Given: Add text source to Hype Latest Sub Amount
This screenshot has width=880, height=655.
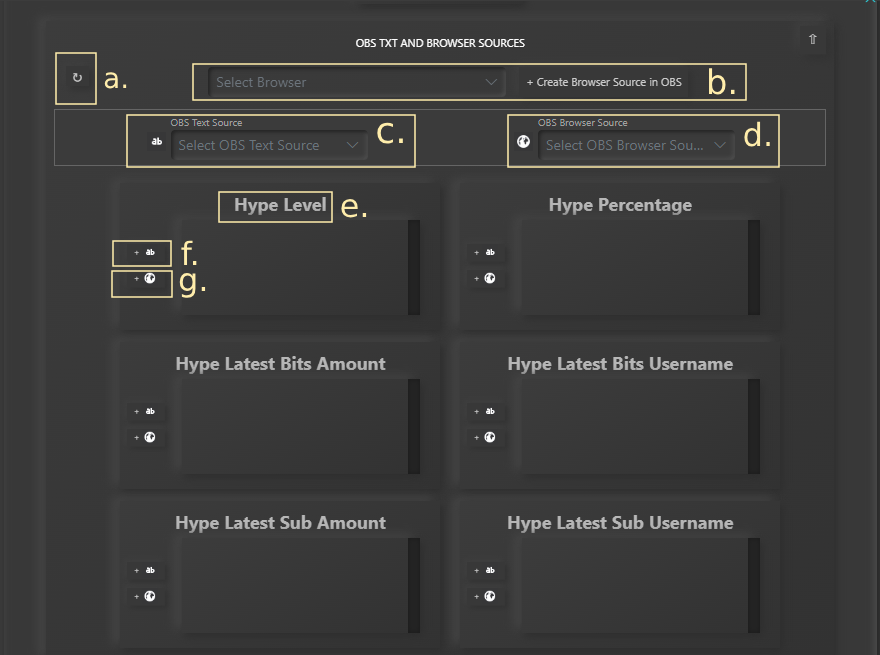Looking at the screenshot, I should tap(145, 570).
